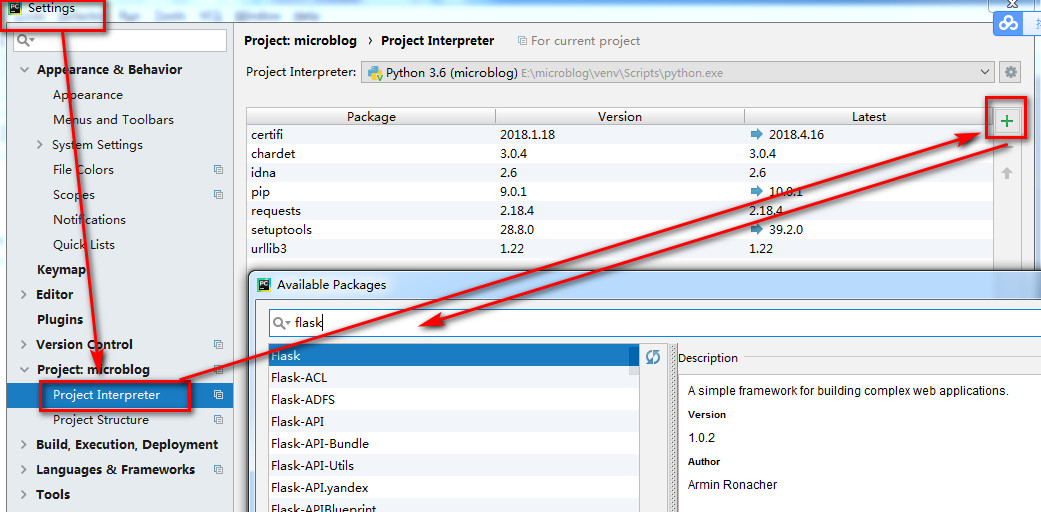Select File Colors settings
The image size is (1041, 512).
[83, 169]
